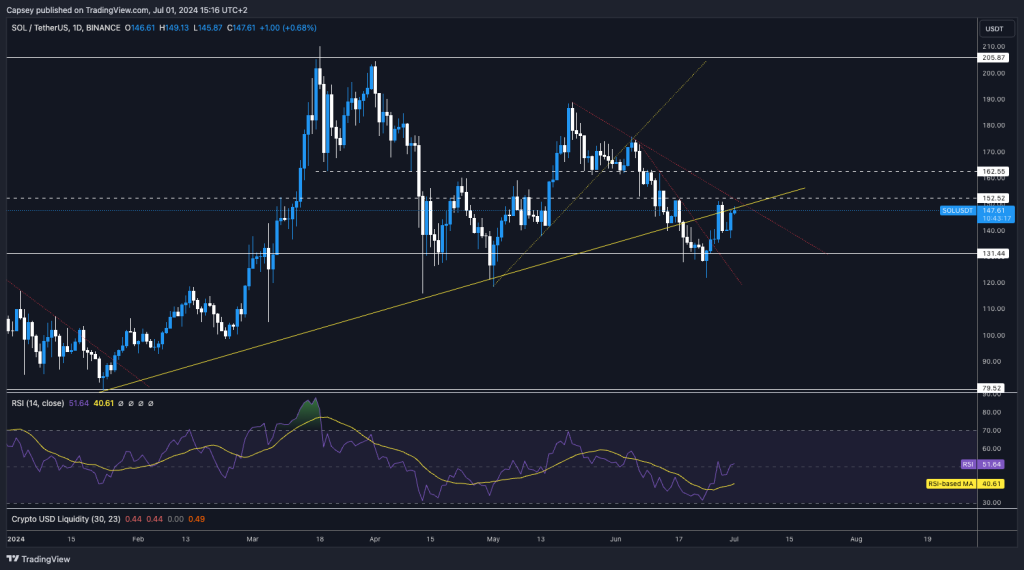Image resolution: width=1024 pixels, height=570 pixels.
Task: Expand the RSI (14, close) indicator legend
Action: (x=35, y=403)
